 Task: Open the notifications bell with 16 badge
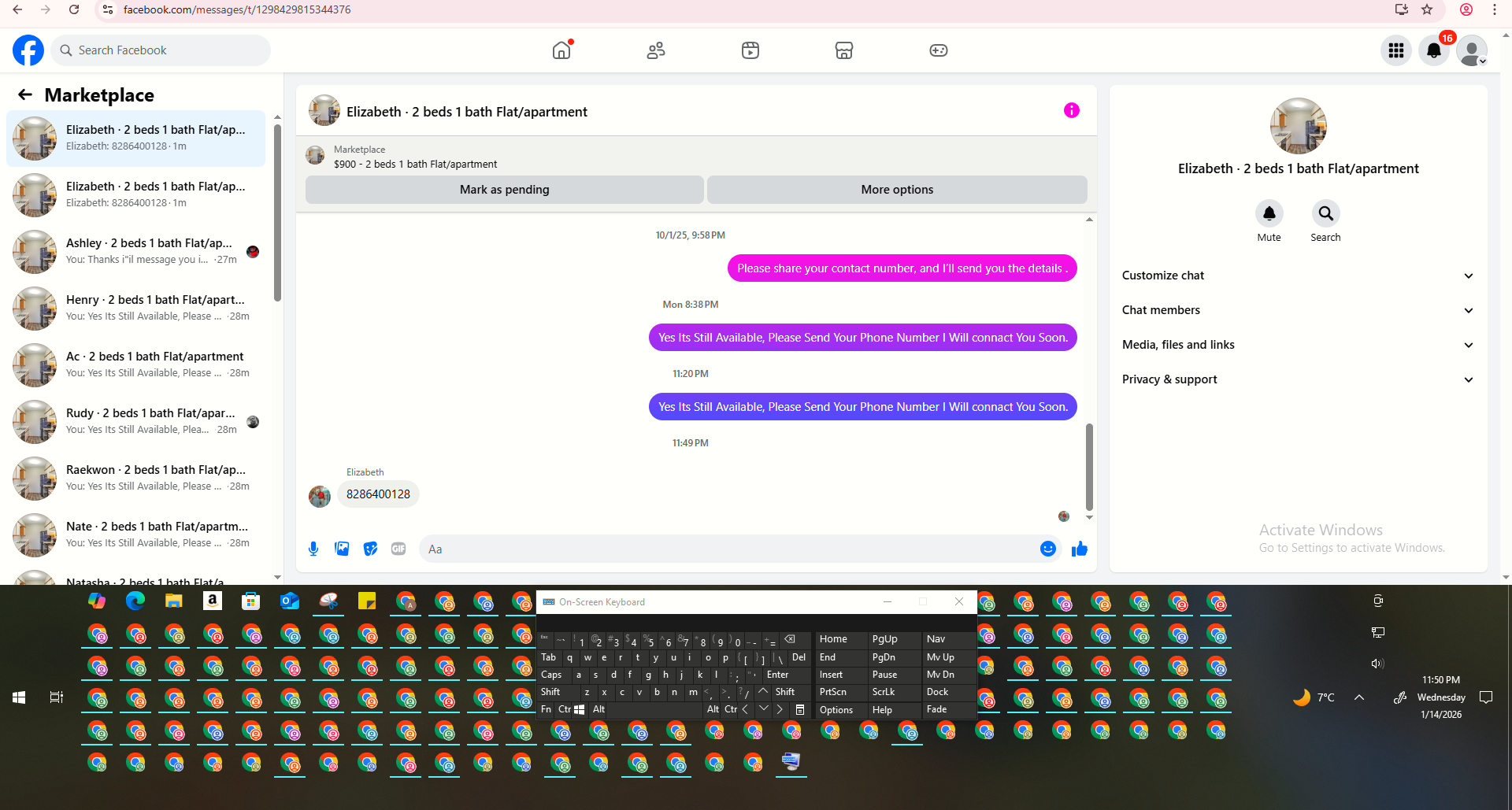click(1434, 50)
